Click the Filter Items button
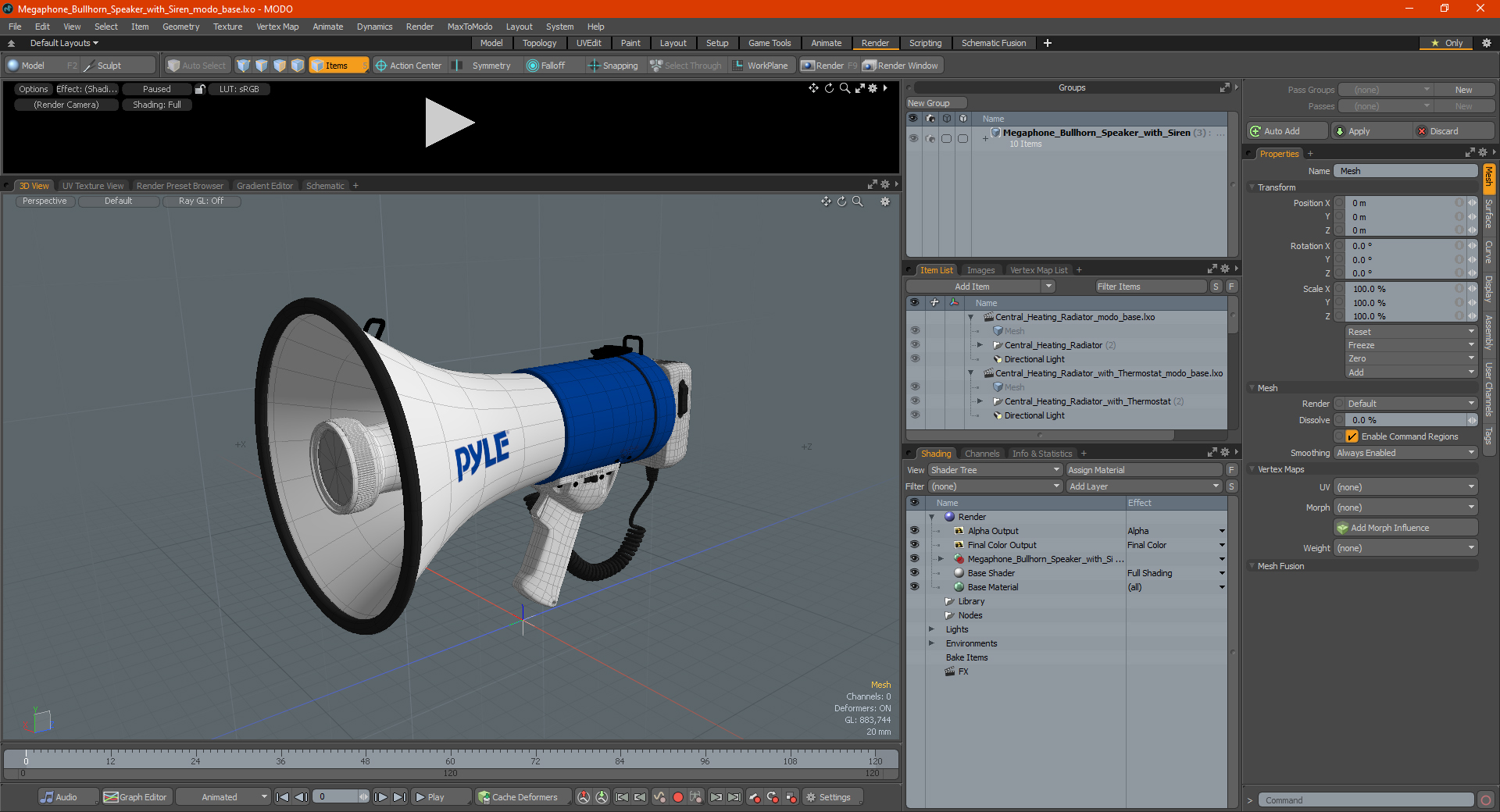The width and height of the screenshot is (1500, 812). [x=1150, y=287]
